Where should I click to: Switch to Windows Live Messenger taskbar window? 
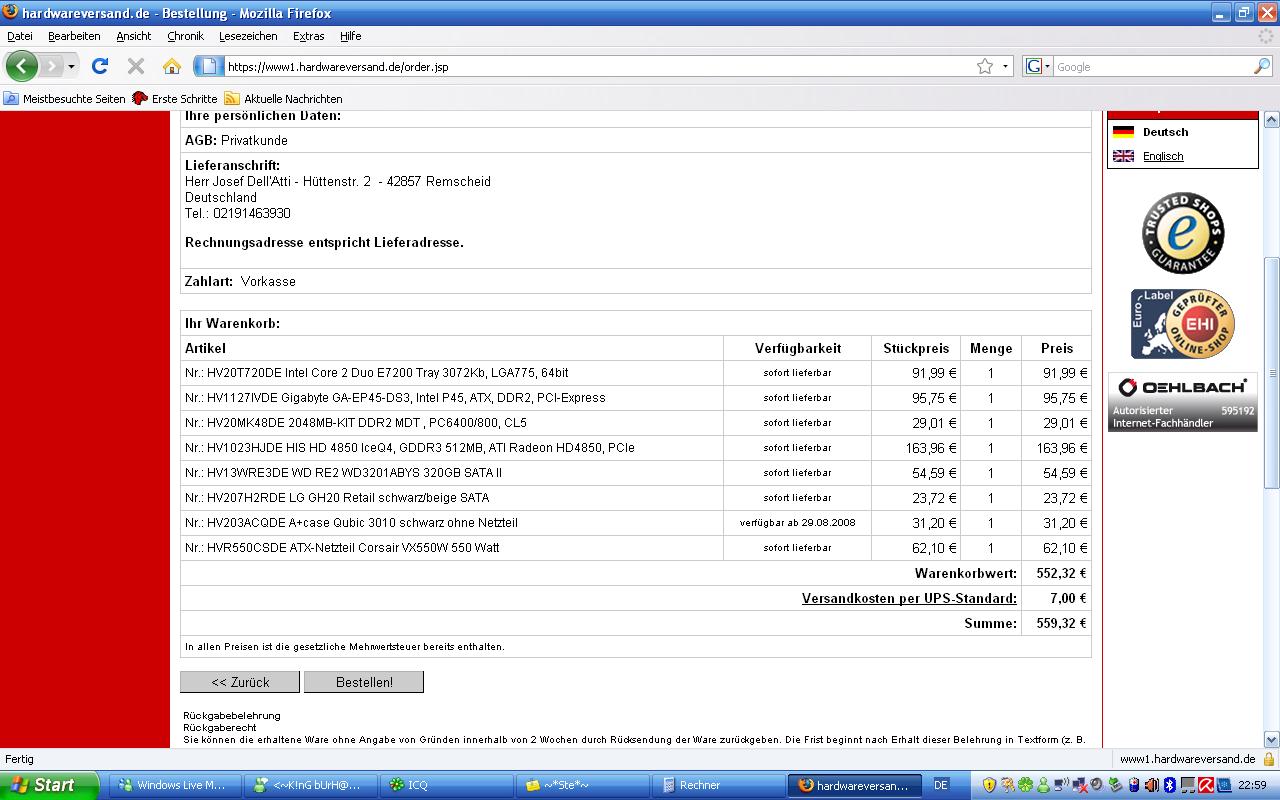(x=175, y=785)
